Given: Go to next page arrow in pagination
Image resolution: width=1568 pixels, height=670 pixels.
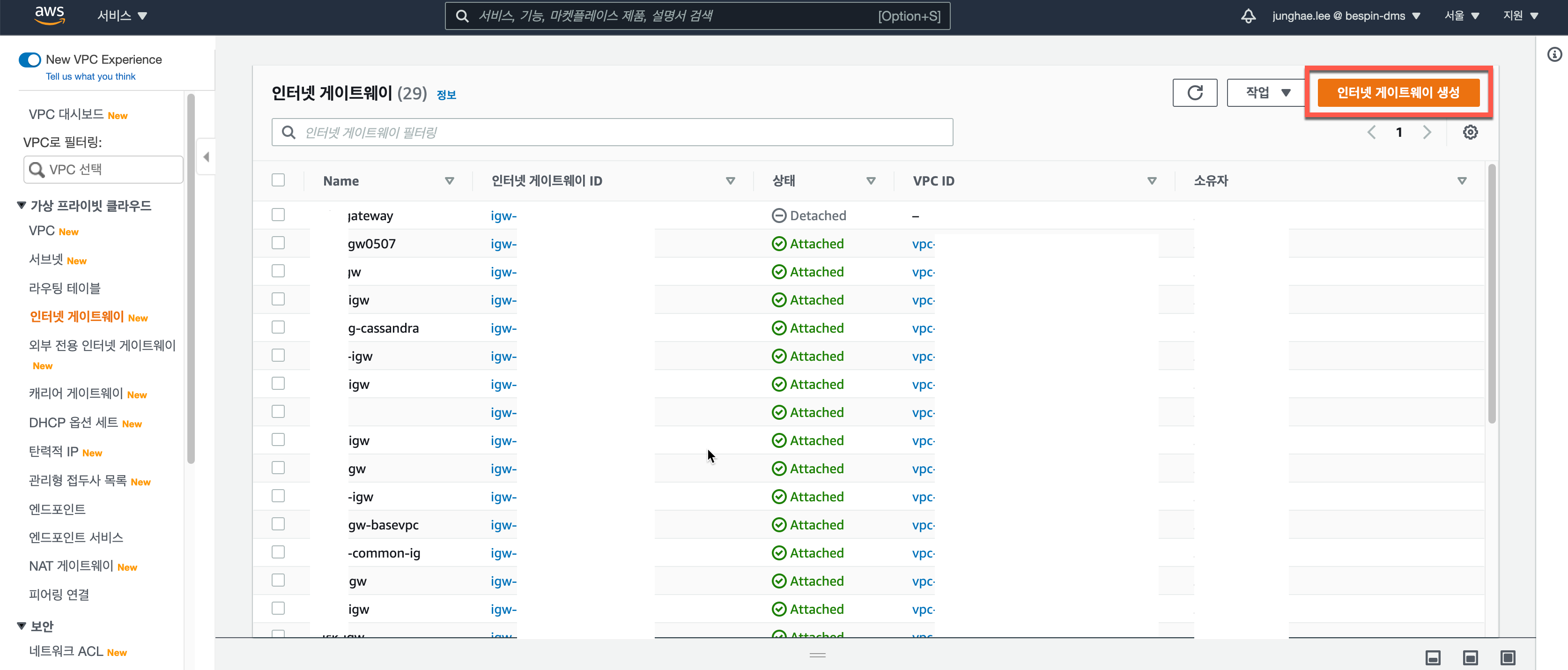Looking at the screenshot, I should coord(1427,132).
